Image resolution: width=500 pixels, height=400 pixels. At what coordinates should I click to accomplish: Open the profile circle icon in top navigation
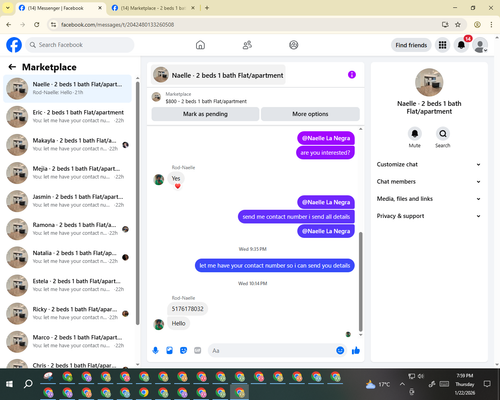click(x=294, y=45)
